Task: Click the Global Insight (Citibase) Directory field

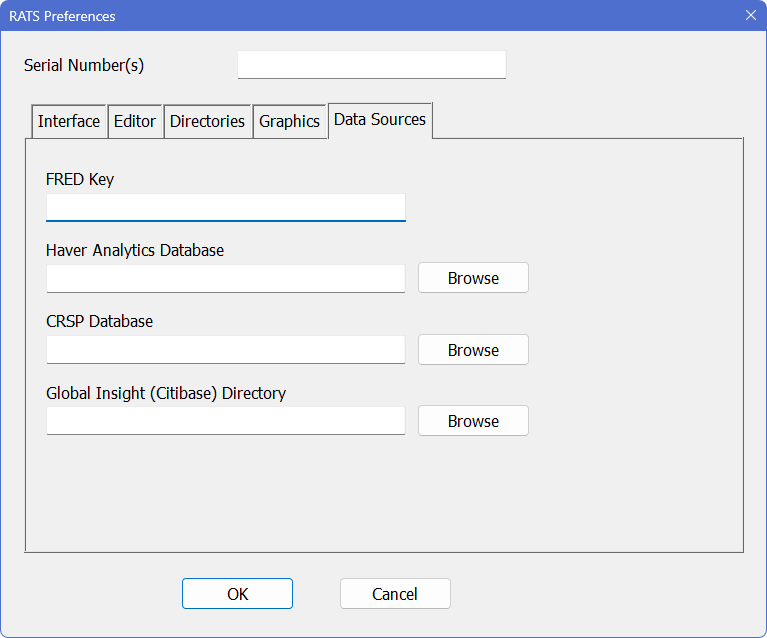Action: 225,421
